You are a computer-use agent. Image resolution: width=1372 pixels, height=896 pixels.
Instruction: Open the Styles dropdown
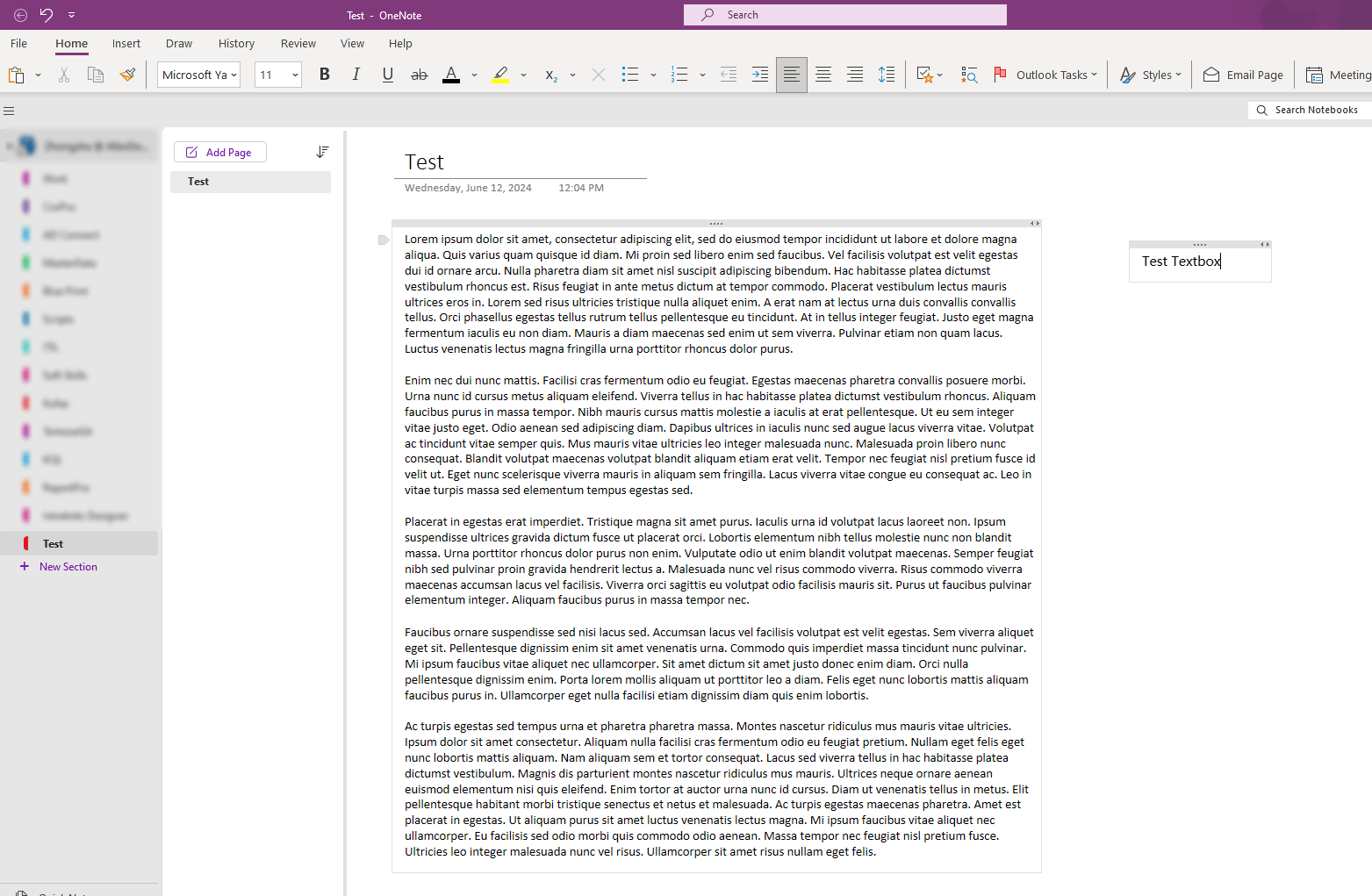coord(1150,75)
